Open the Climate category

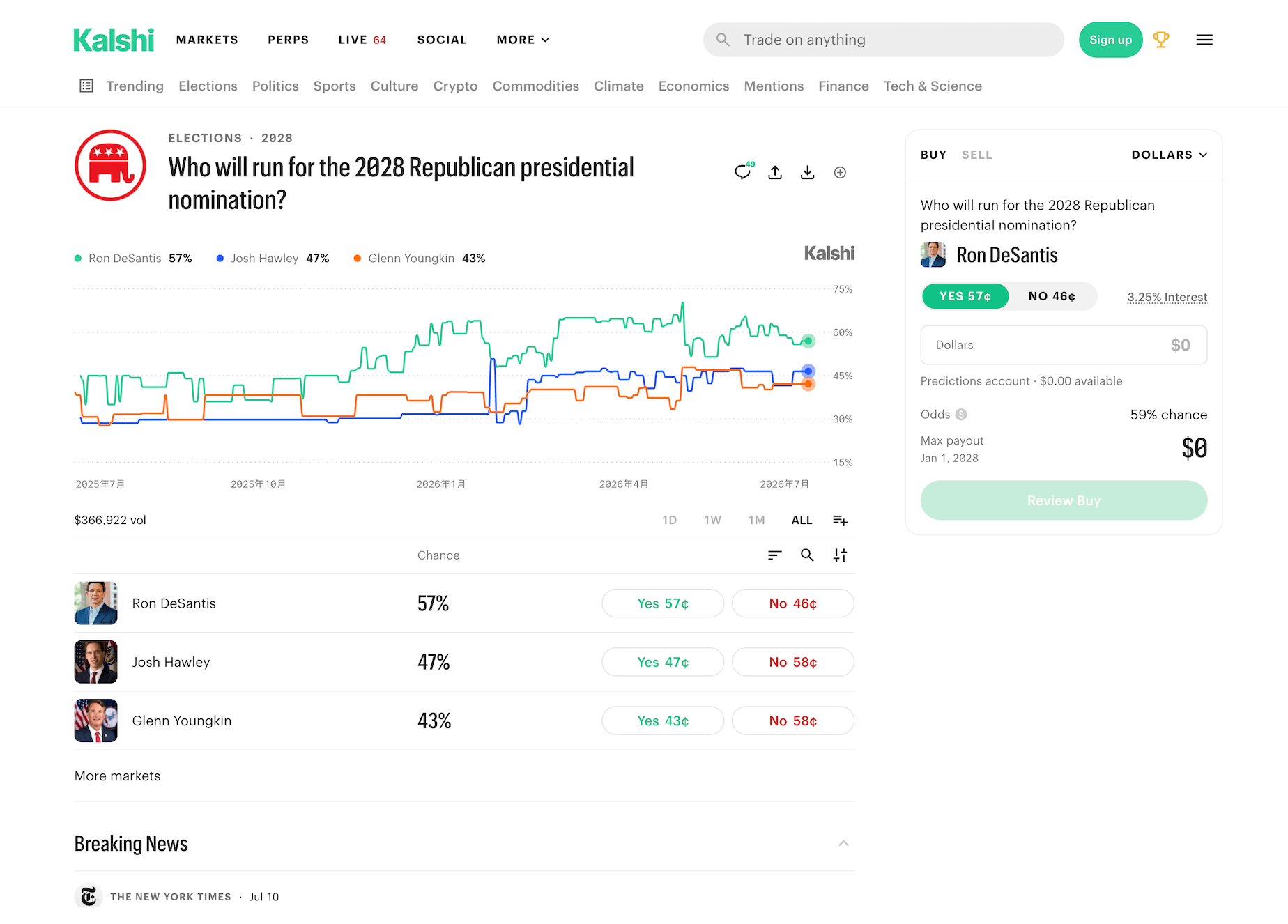[x=619, y=86]
